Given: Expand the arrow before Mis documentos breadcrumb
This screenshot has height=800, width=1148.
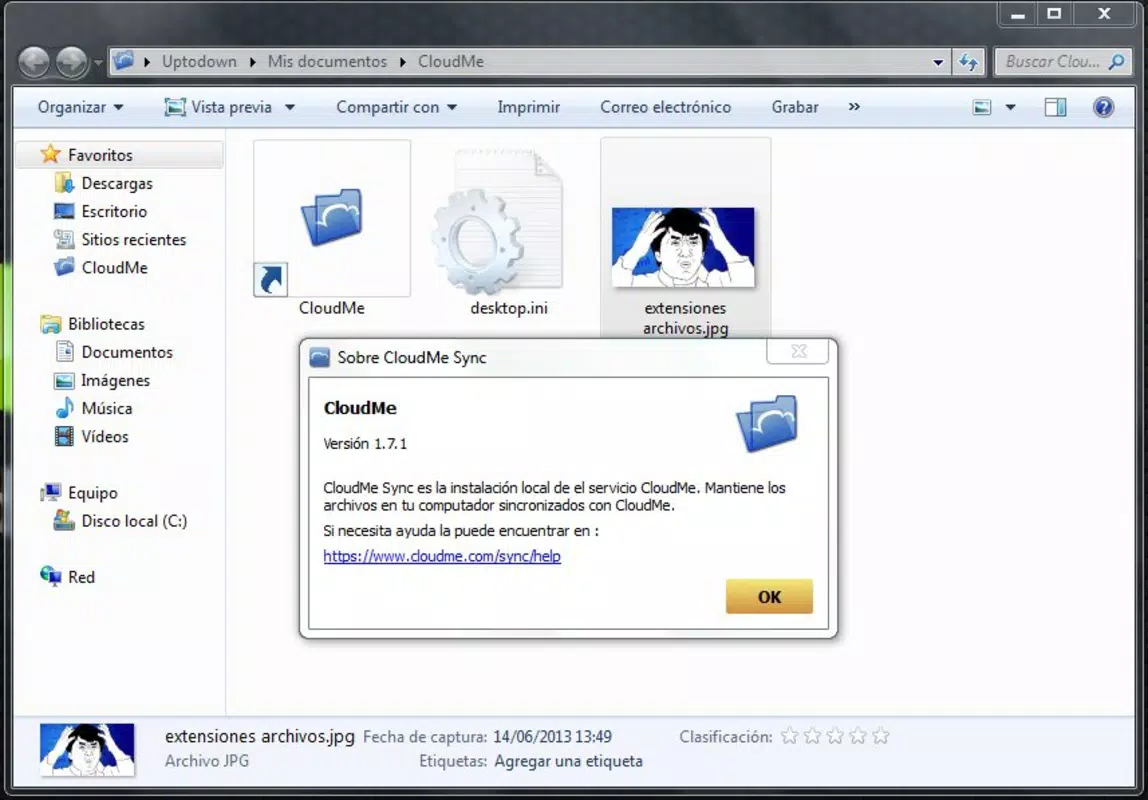Looking at the screenshot, I should 253,62.
